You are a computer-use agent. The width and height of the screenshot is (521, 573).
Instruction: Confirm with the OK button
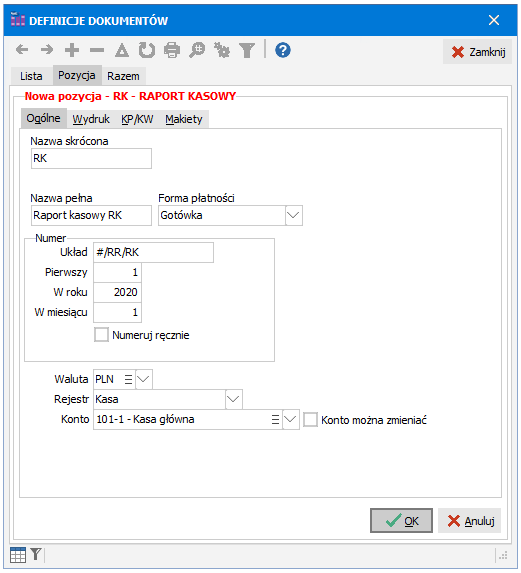(x=401, y=520)
